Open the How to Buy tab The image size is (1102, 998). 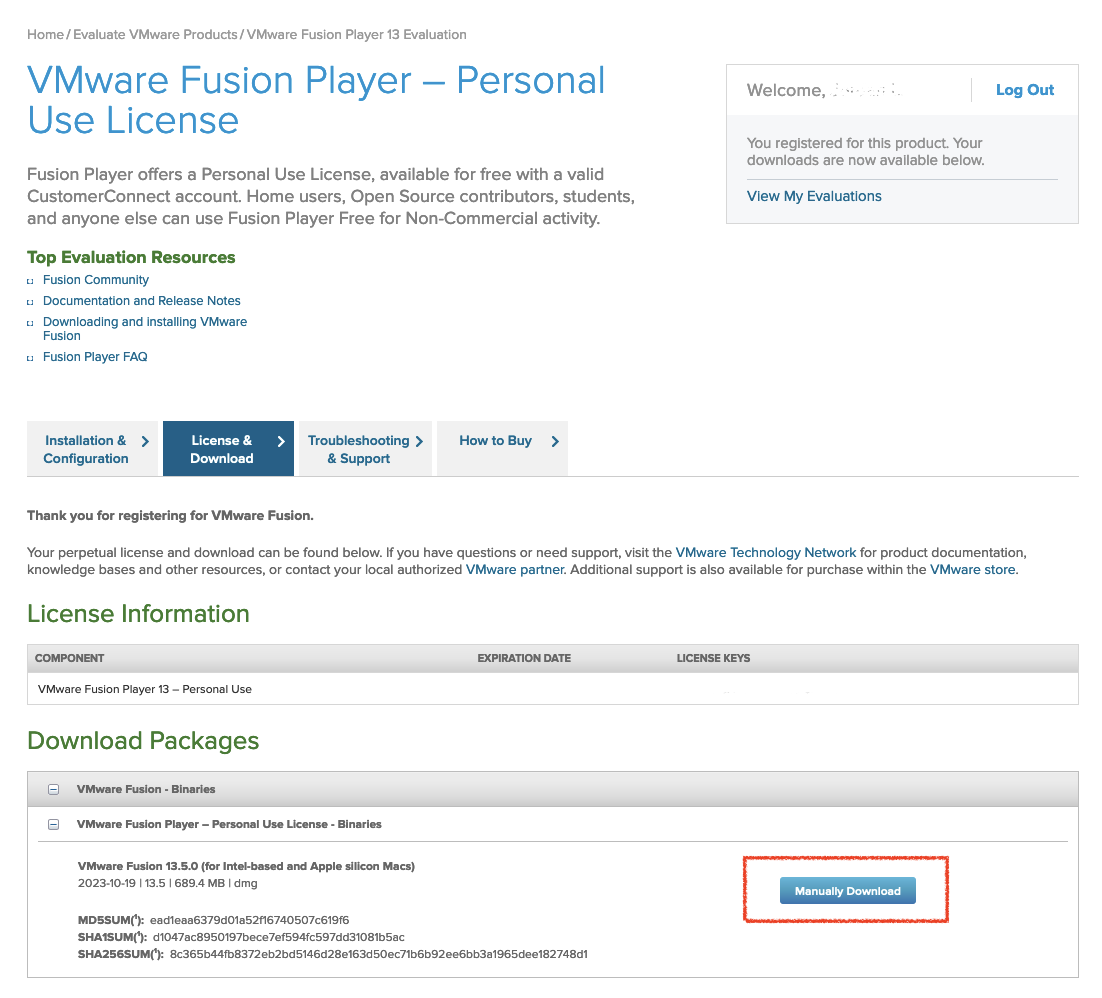(495, 441)
